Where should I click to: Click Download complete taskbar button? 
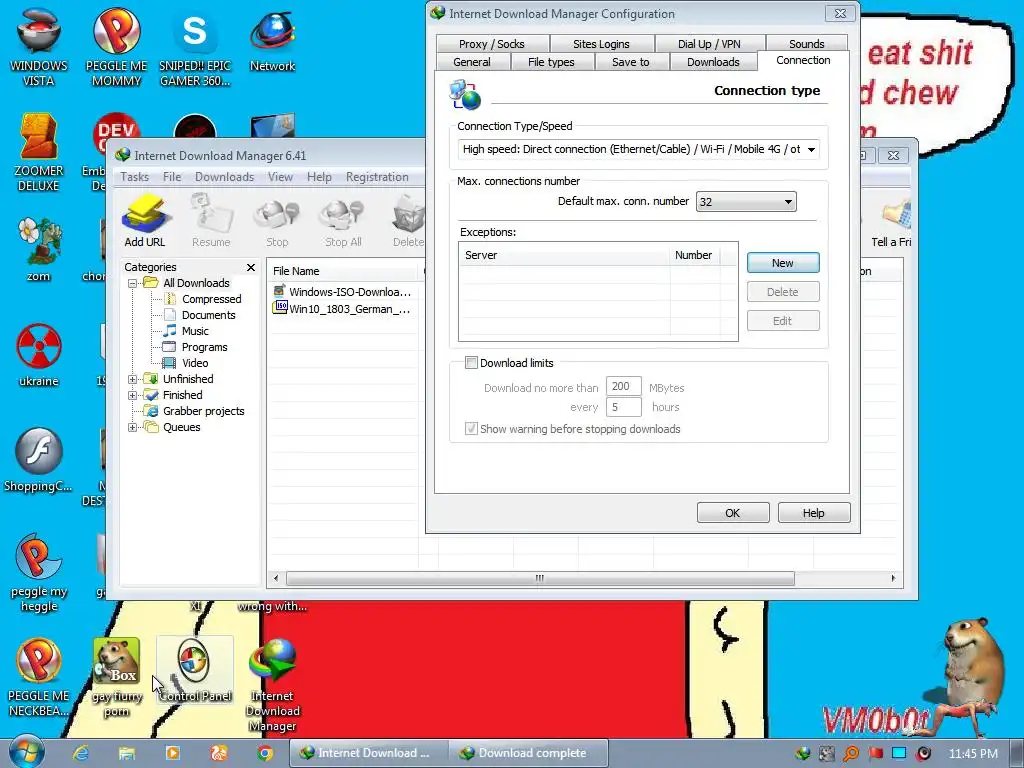[528, 753]
